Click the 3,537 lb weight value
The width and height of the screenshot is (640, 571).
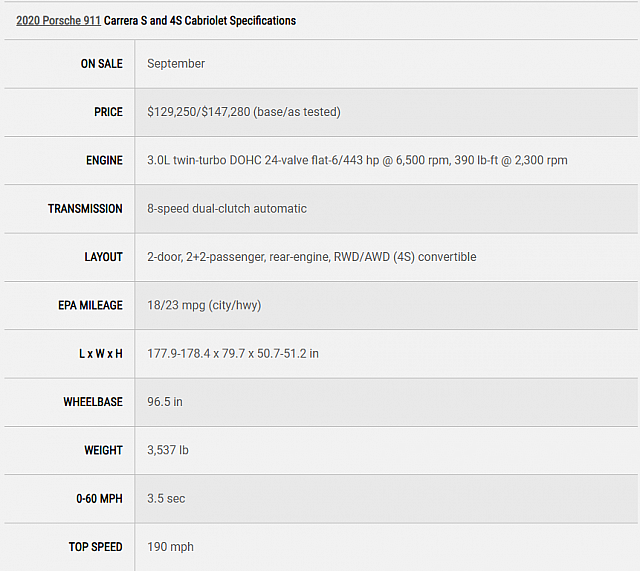click(x=168, y=450)
